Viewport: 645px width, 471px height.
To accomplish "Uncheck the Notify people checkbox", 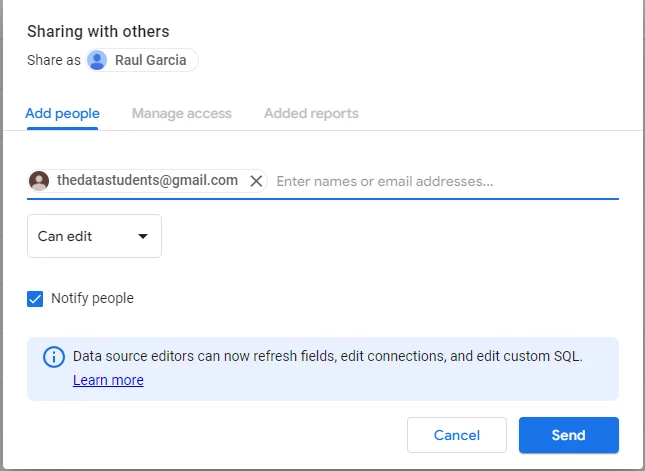I will pos(35,299).
